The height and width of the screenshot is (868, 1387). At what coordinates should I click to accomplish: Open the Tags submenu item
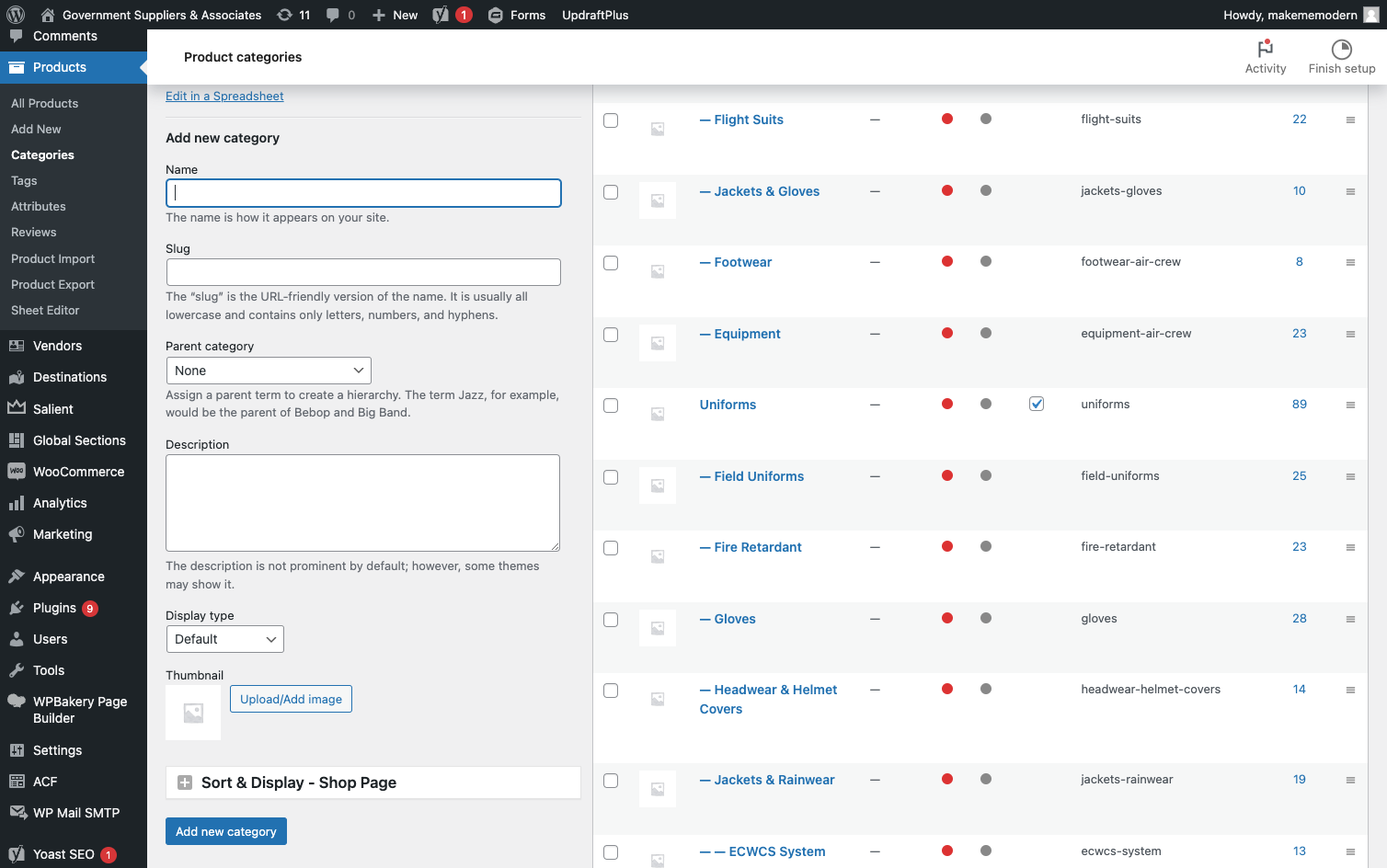[24, 181]
